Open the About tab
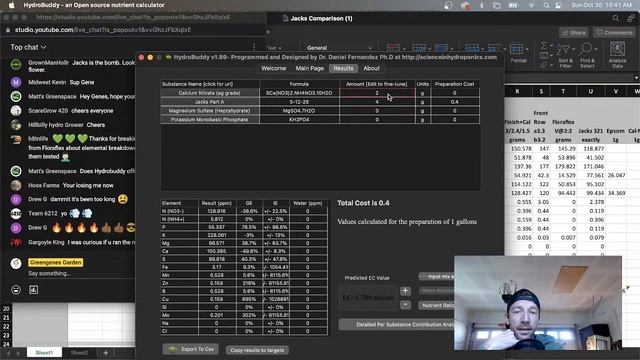The width and height of the screenshot is (640, 360). click(371, 68)
